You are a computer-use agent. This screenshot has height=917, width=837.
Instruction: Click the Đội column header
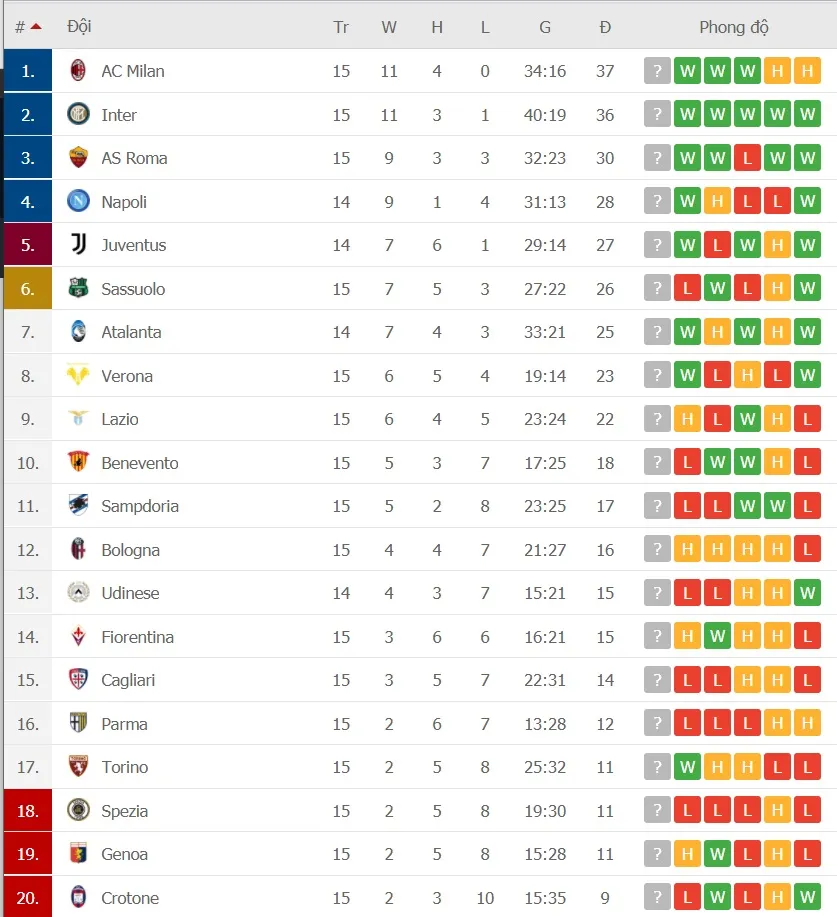point(79,27)
